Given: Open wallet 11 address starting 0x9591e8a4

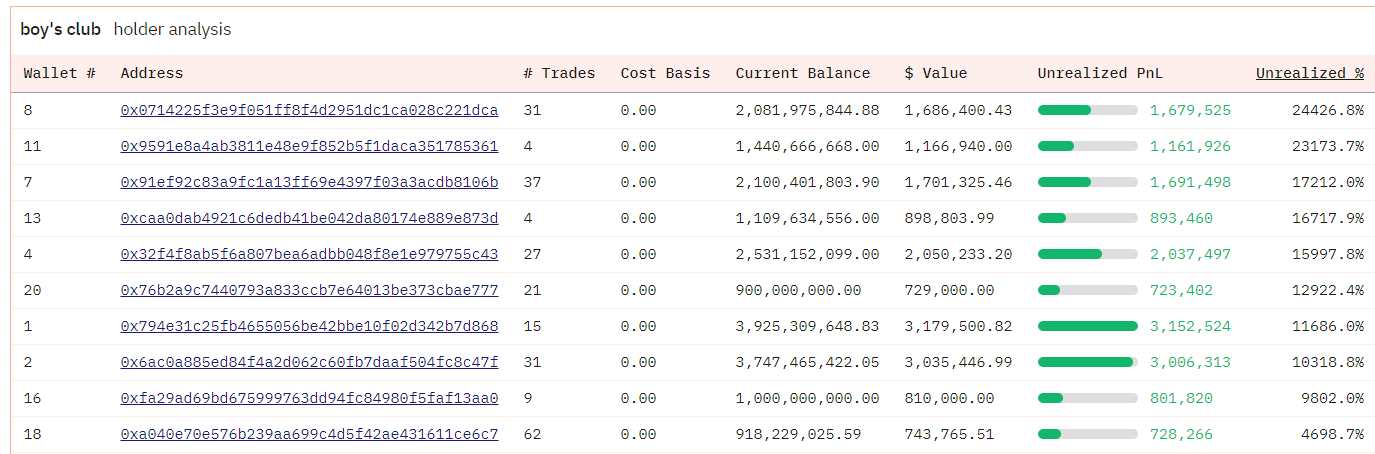Looking at the screenshot, I should point(309,146).
